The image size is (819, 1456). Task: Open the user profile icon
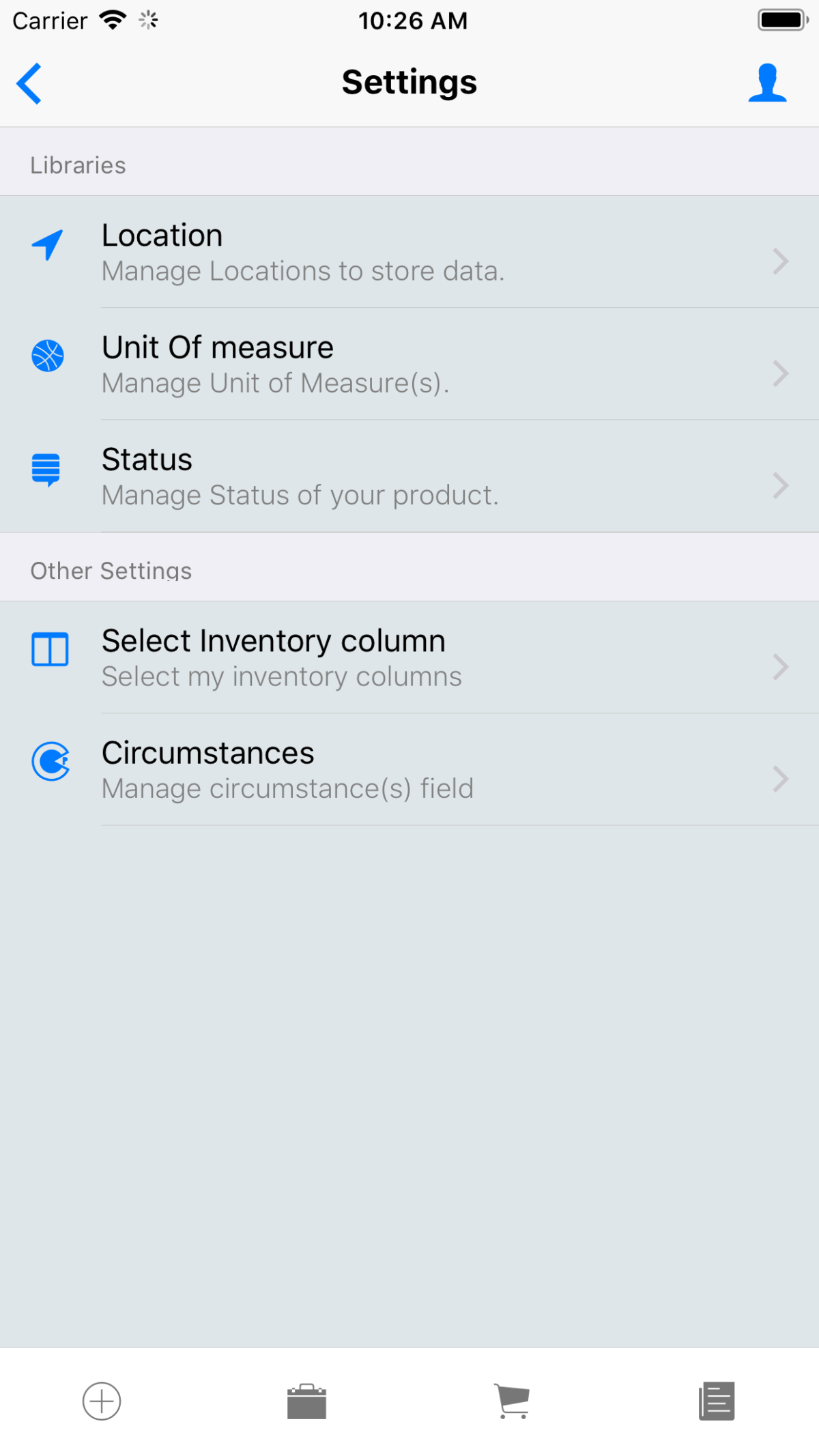point(767,82)
